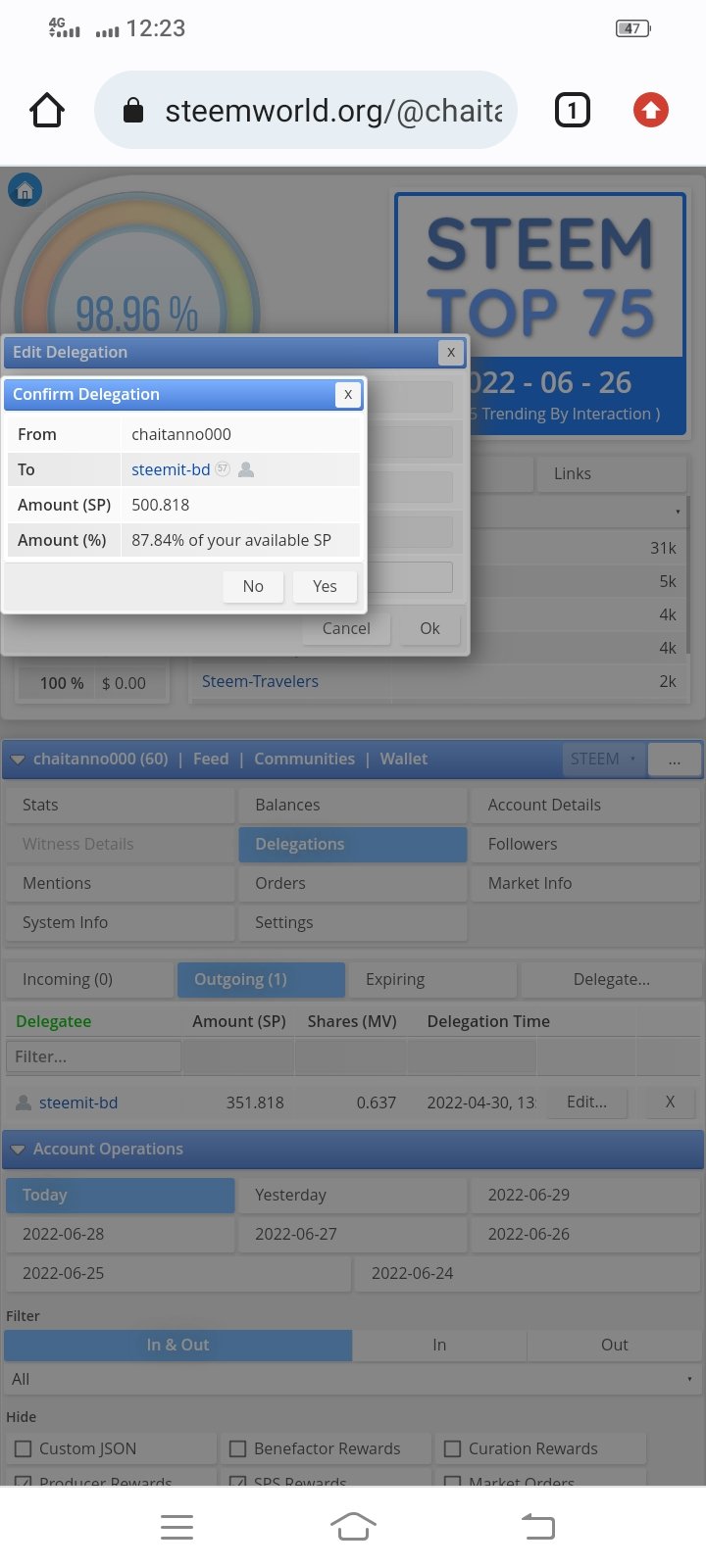Close the Edit Delegation dialog
The image size is (706, 1568).
(x=451, y=352)
